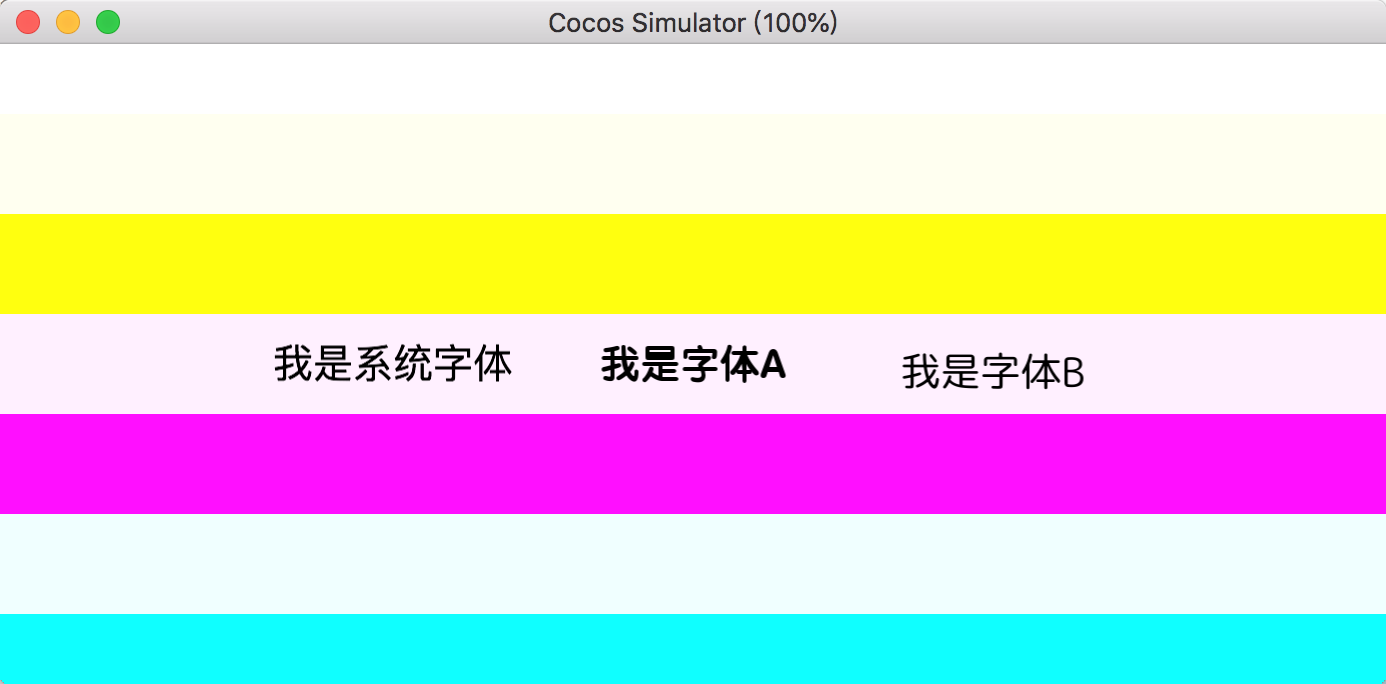Click the bold 我是字体A label
1386x684 pixels.
coord(693,366)
